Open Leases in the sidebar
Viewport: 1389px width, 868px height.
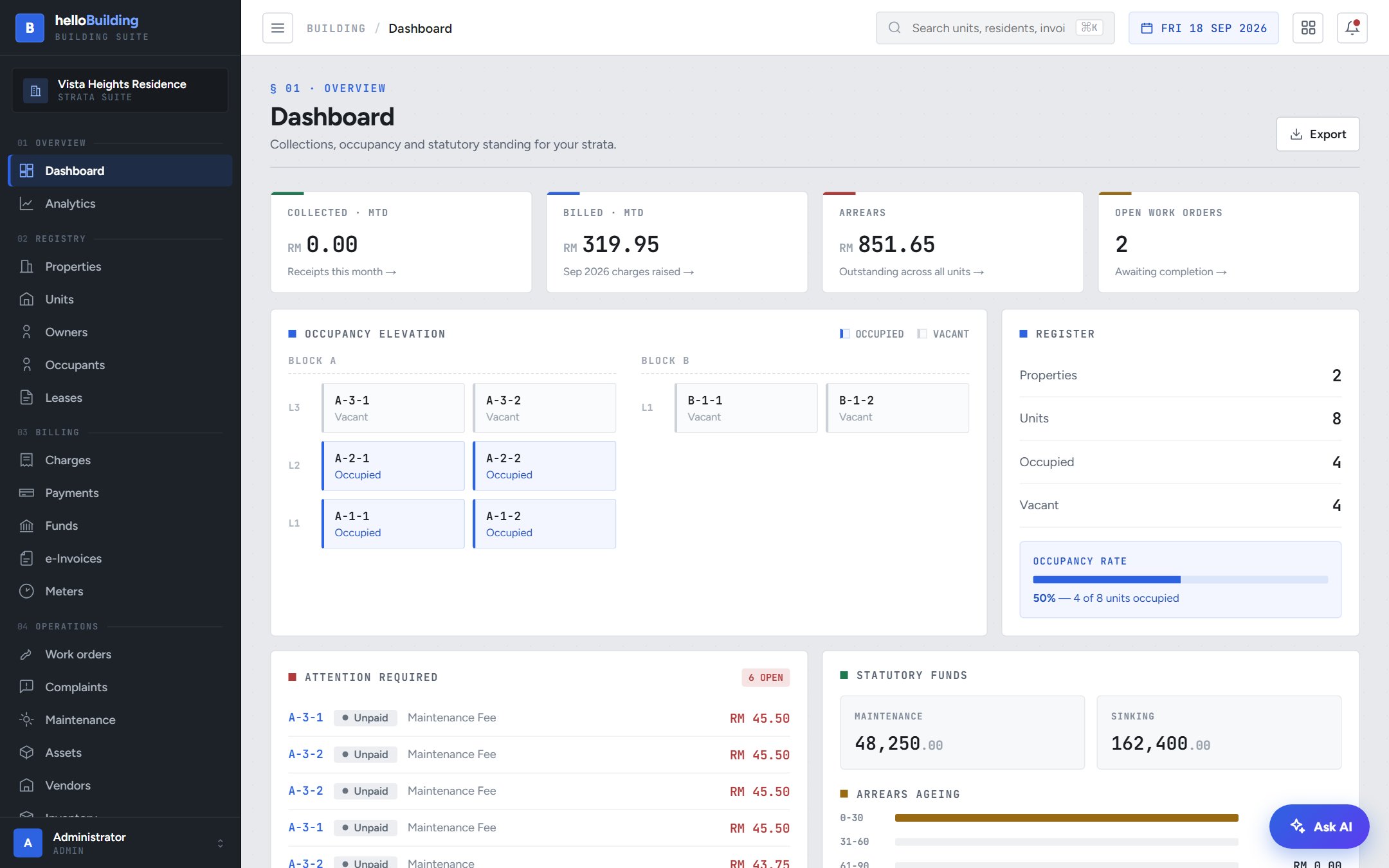(120, 397)
